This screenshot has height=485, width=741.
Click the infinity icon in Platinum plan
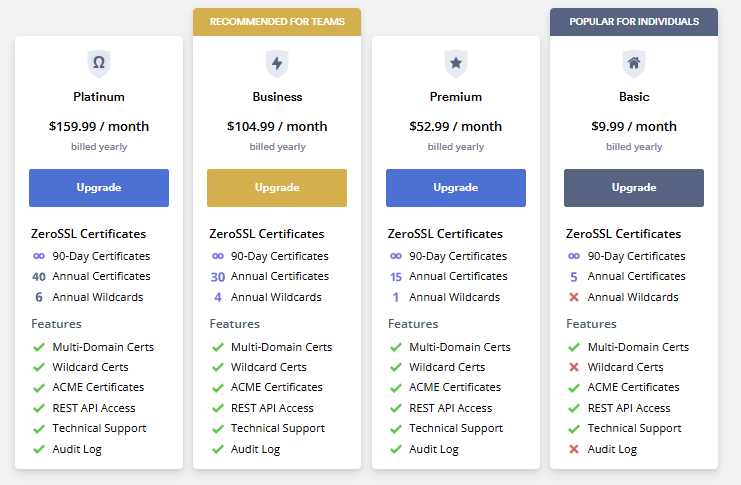tap(39, 256)
